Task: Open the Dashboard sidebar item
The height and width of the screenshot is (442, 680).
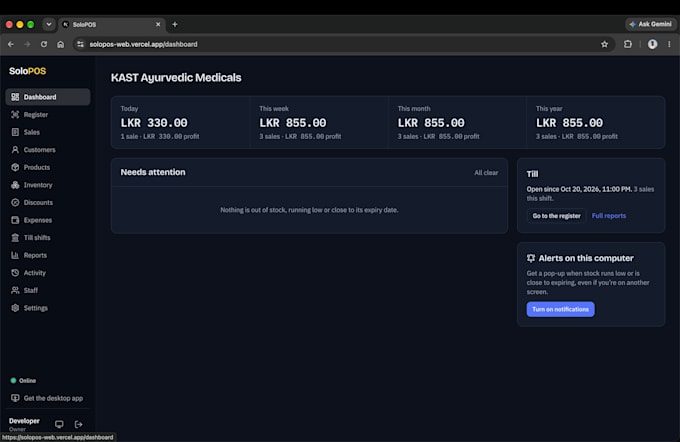Action: coord(48,97)
